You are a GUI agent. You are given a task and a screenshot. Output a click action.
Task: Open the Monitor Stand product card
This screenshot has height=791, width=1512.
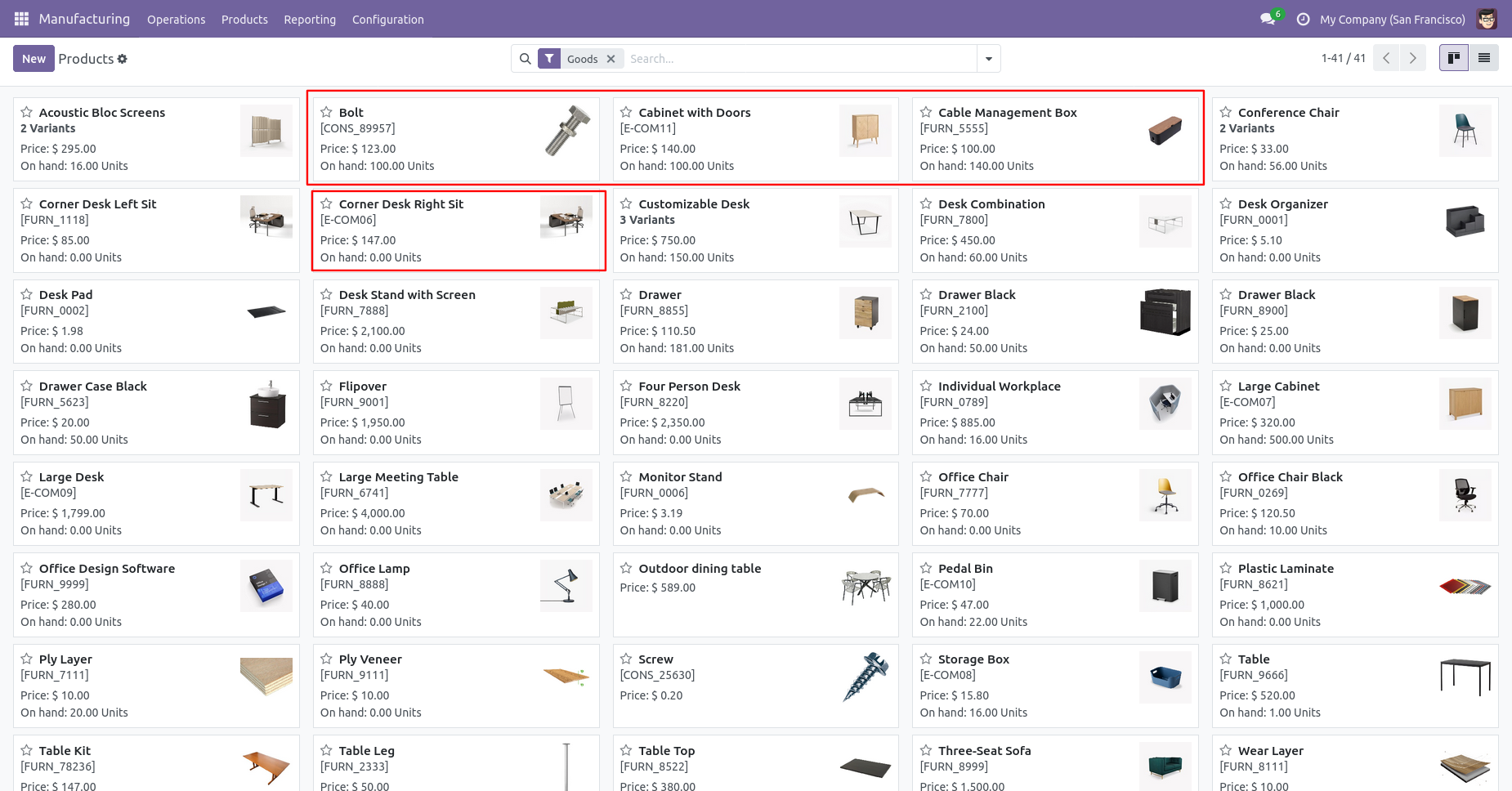756,503
